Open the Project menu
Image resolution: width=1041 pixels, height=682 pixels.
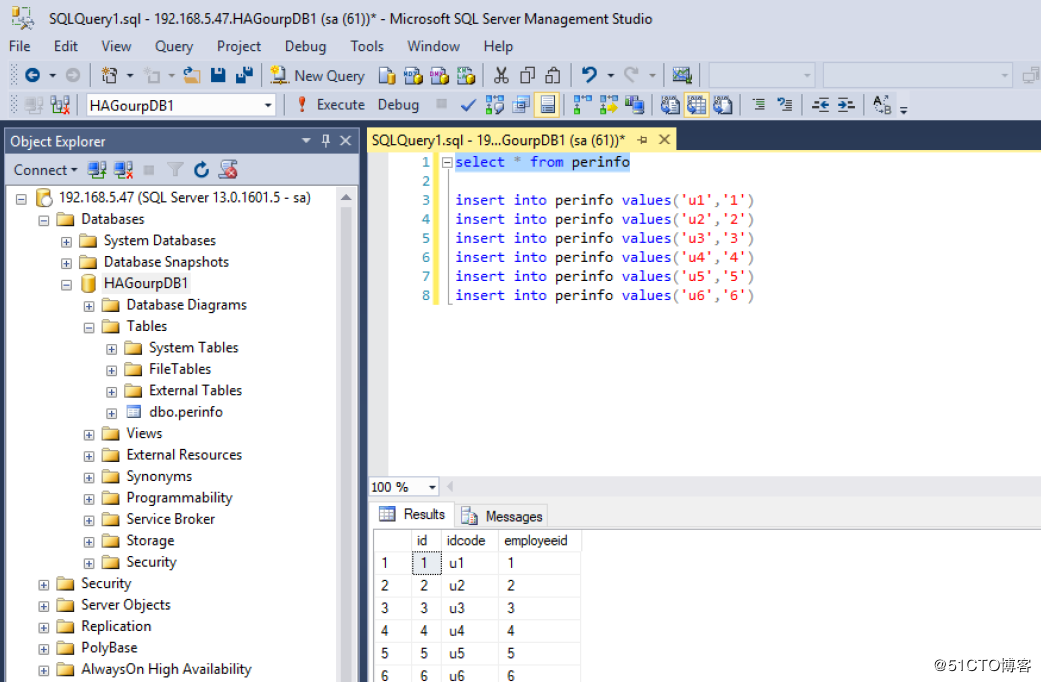point(239,46)
